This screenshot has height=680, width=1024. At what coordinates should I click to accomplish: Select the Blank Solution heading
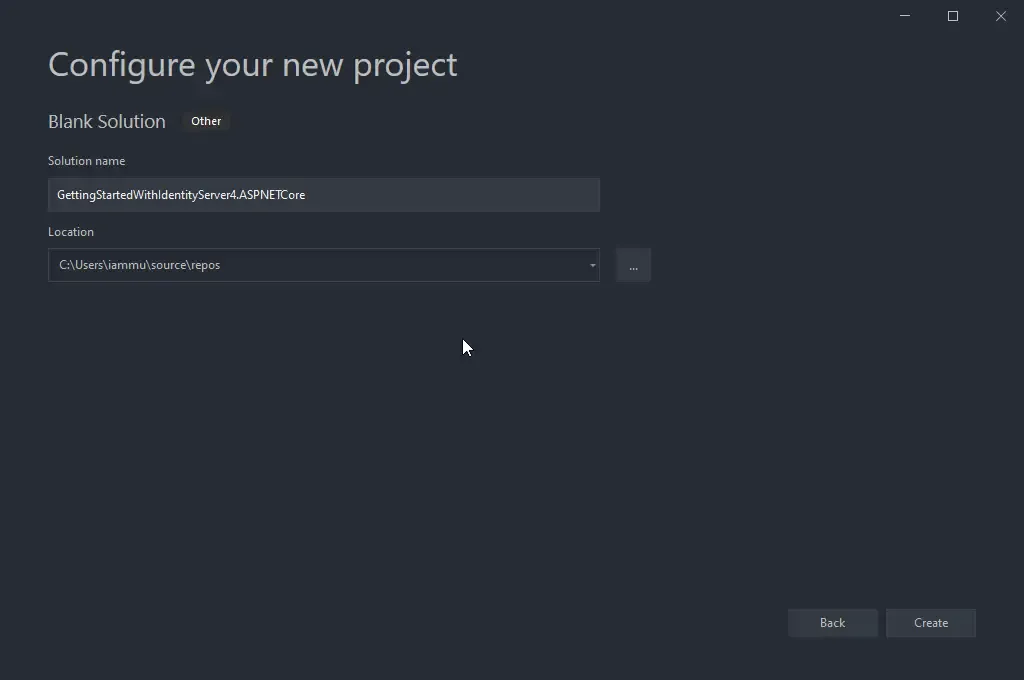click(x=106, y=121)
